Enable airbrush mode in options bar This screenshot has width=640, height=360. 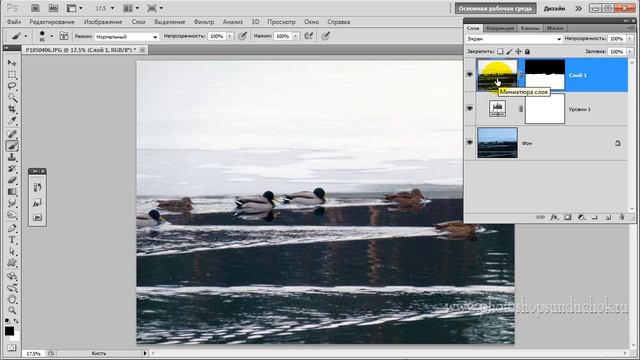309,36
